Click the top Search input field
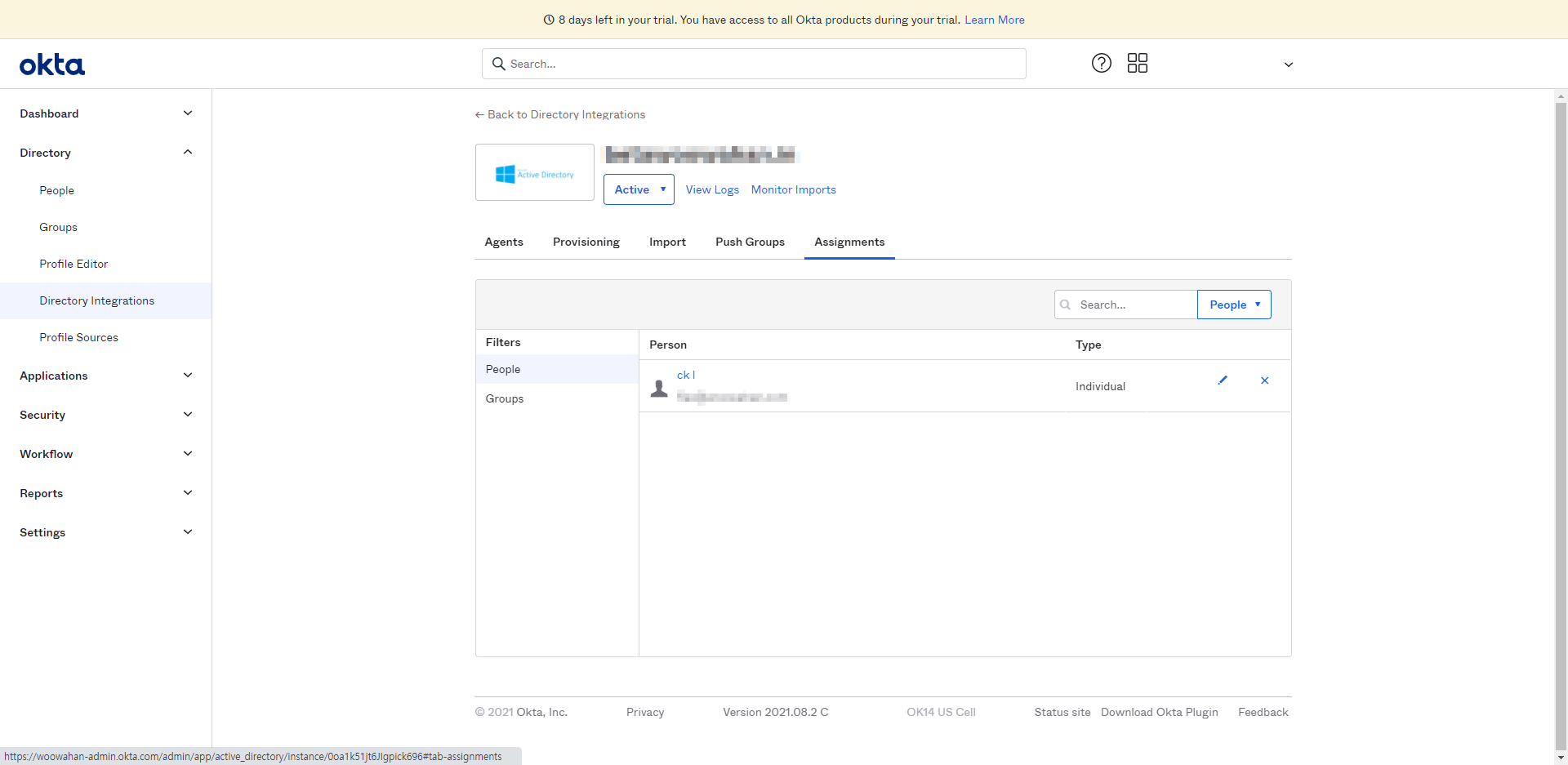 pos(754,64)
